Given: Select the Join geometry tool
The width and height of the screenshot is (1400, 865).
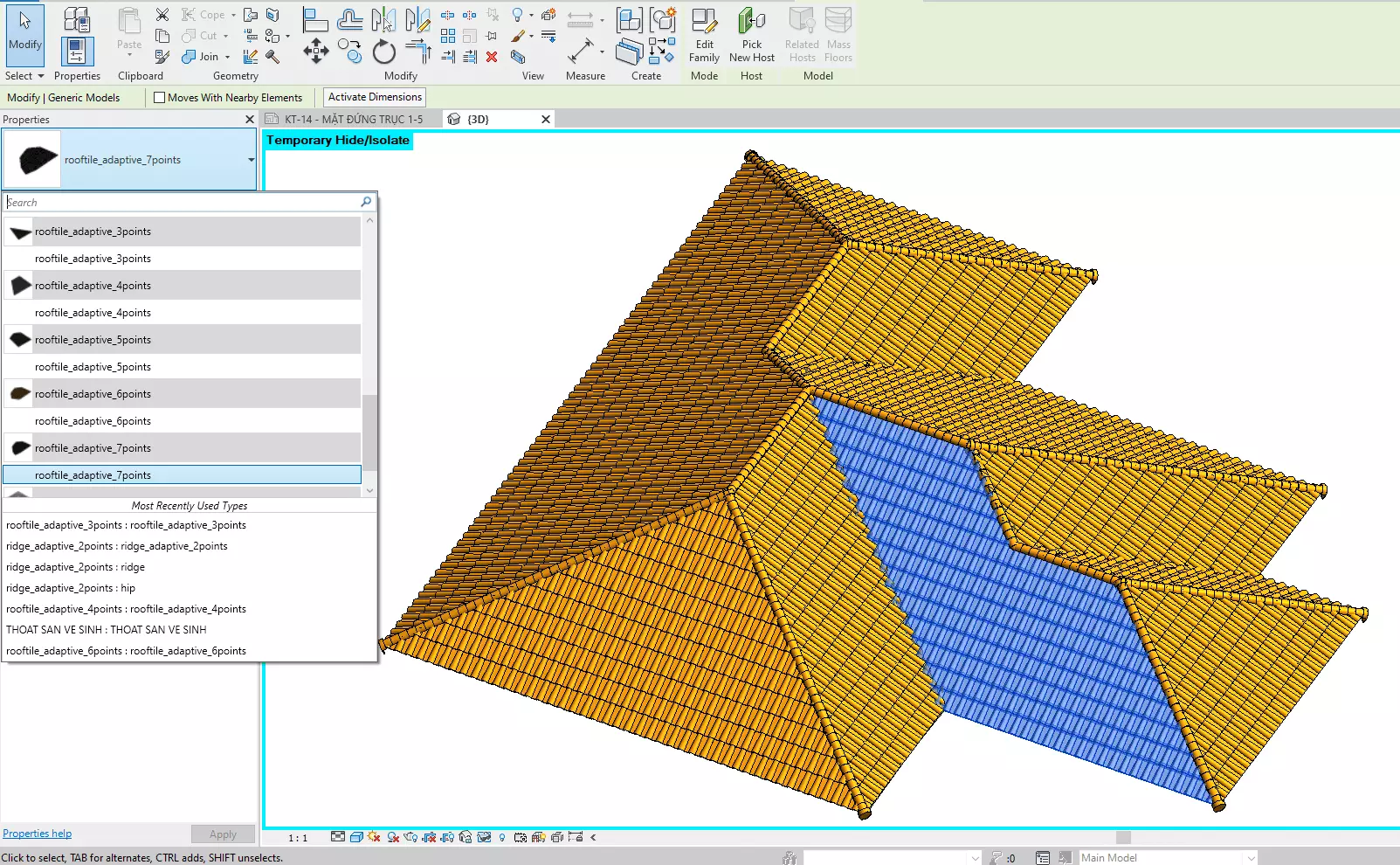Looking at the screenshot, I should 201,57.
